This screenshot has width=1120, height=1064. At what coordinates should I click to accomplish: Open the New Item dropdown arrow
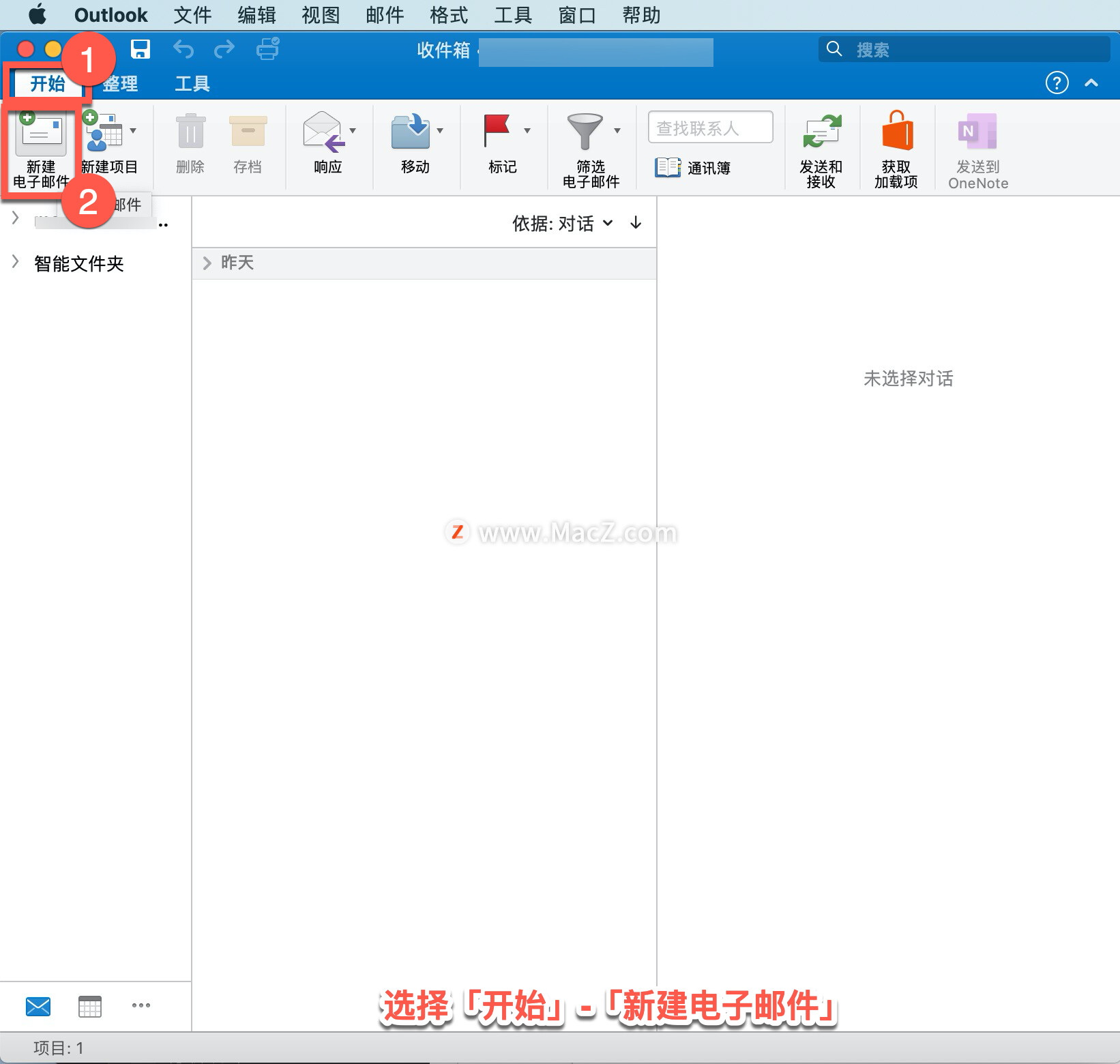(x=133, y=130)
